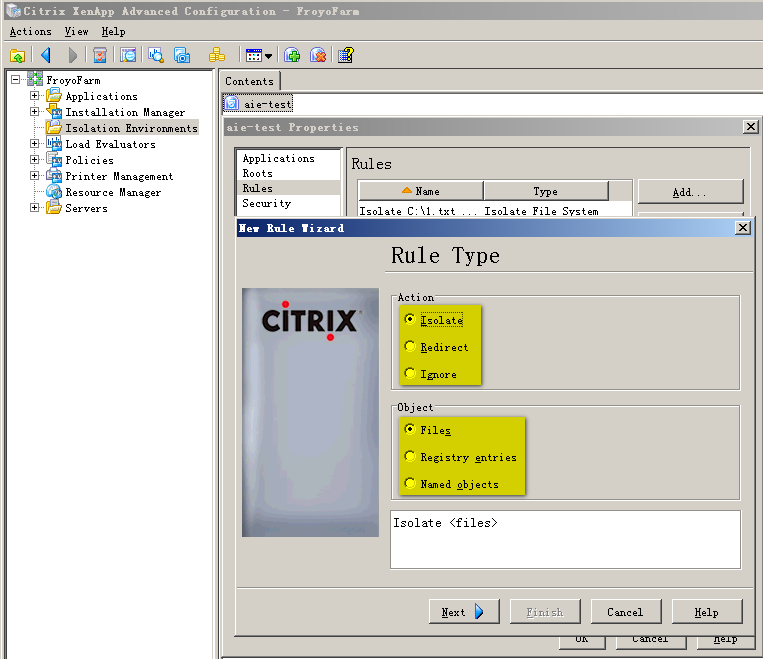Click the delete isolation environment red-X icon
The height and width of the screenshot is (659, 763).
pyautogui.click(x=318, y=55)
